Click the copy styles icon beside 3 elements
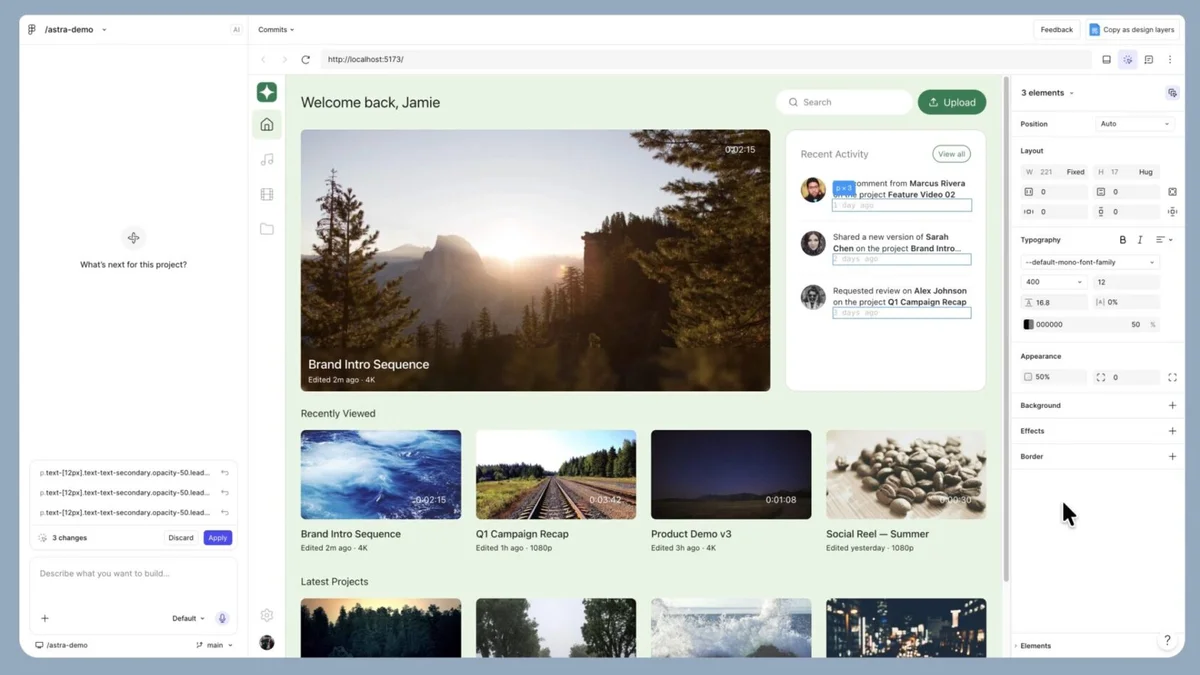This screenshot has width=1200, height=675. coord(1172,93)
